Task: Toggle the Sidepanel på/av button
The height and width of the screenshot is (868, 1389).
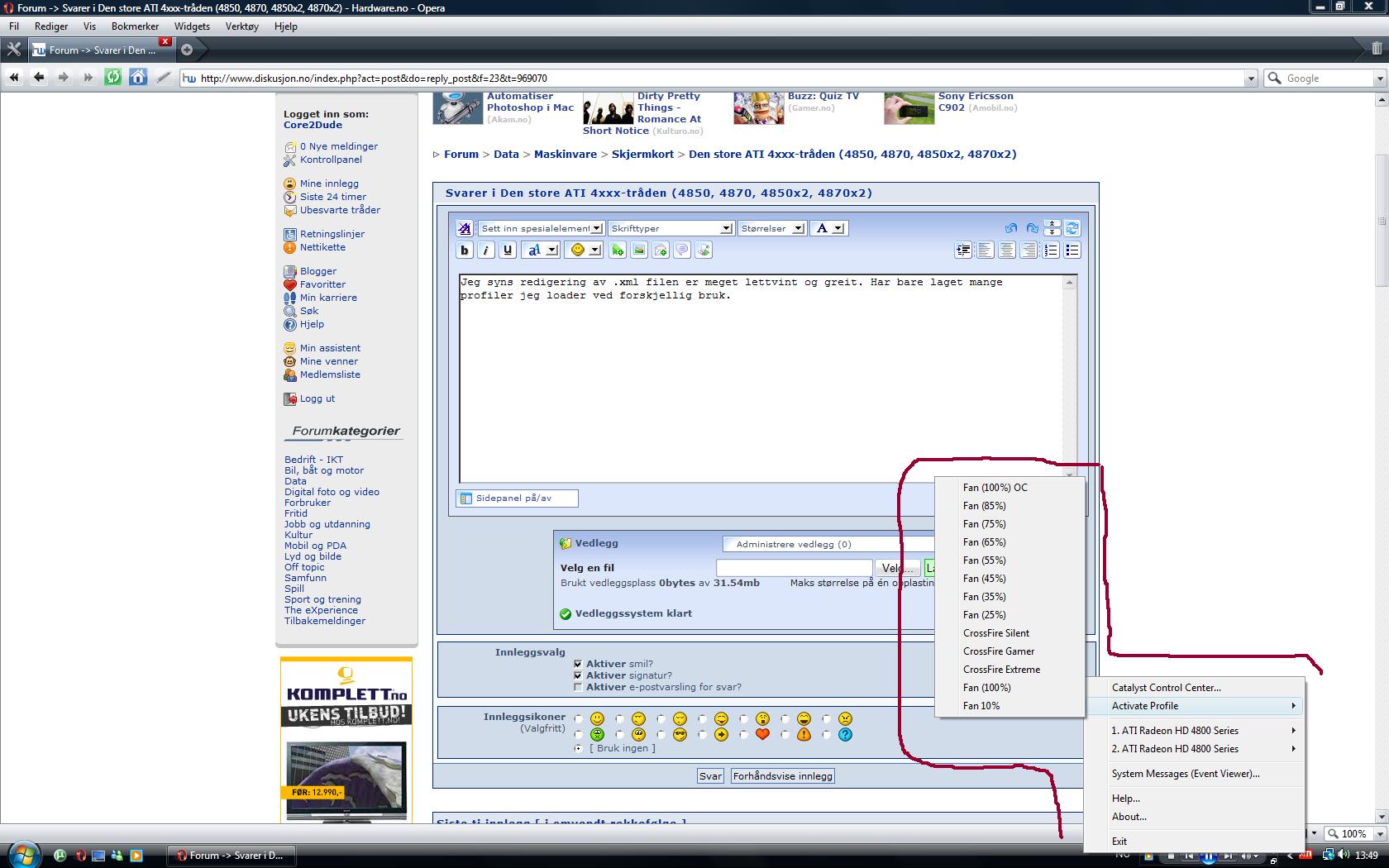Action: [x=517, y=498]
